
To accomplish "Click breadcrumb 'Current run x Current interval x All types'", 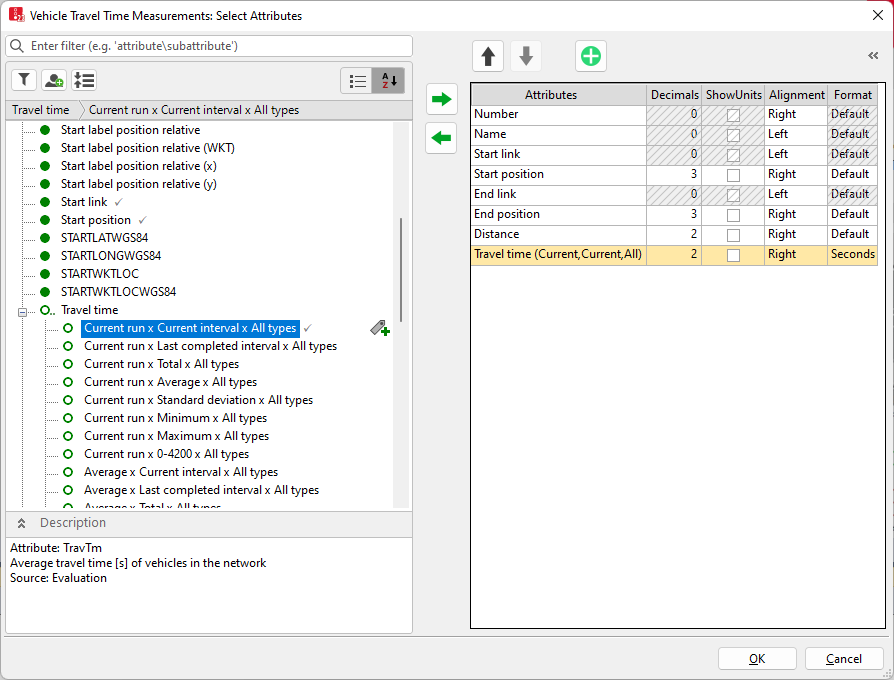I will click(x=194, y=110).
